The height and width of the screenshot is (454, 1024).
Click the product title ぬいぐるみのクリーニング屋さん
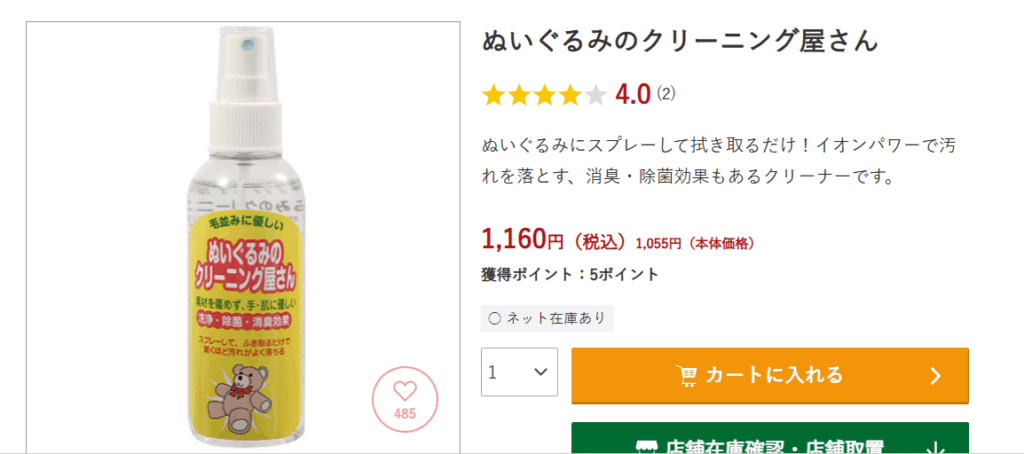(680, 41)
